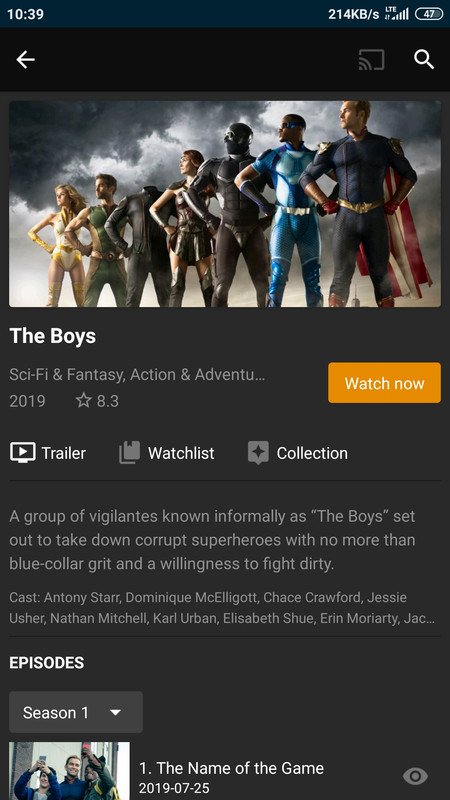This screenshot has height=800, width=450.
Task: Open search with the magnifier icon
Action: pyautogui.click(x=424, y=60)
